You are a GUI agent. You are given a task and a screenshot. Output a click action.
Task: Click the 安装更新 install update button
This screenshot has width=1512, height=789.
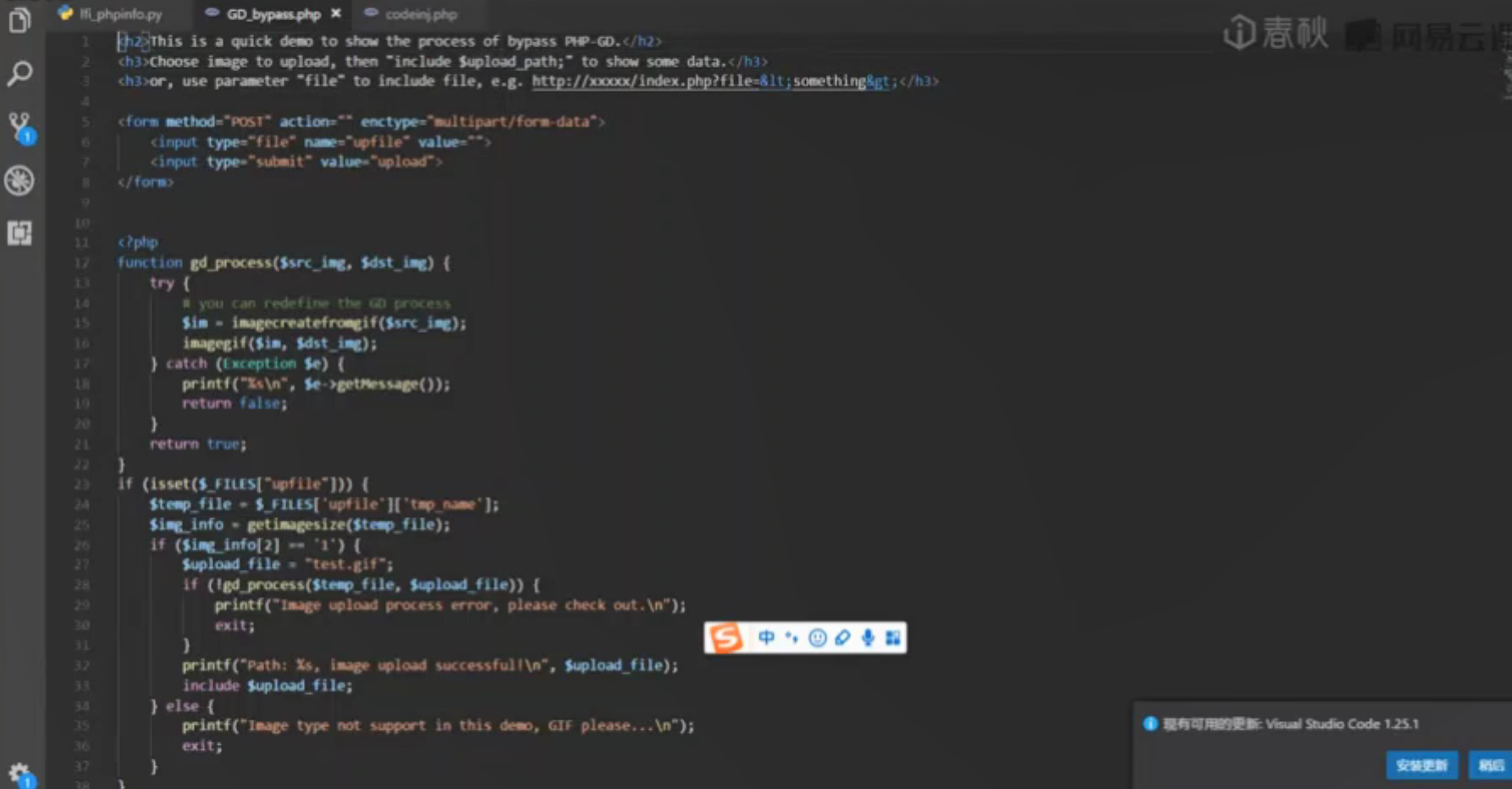pyautogui.click(x=1422, y=765)
